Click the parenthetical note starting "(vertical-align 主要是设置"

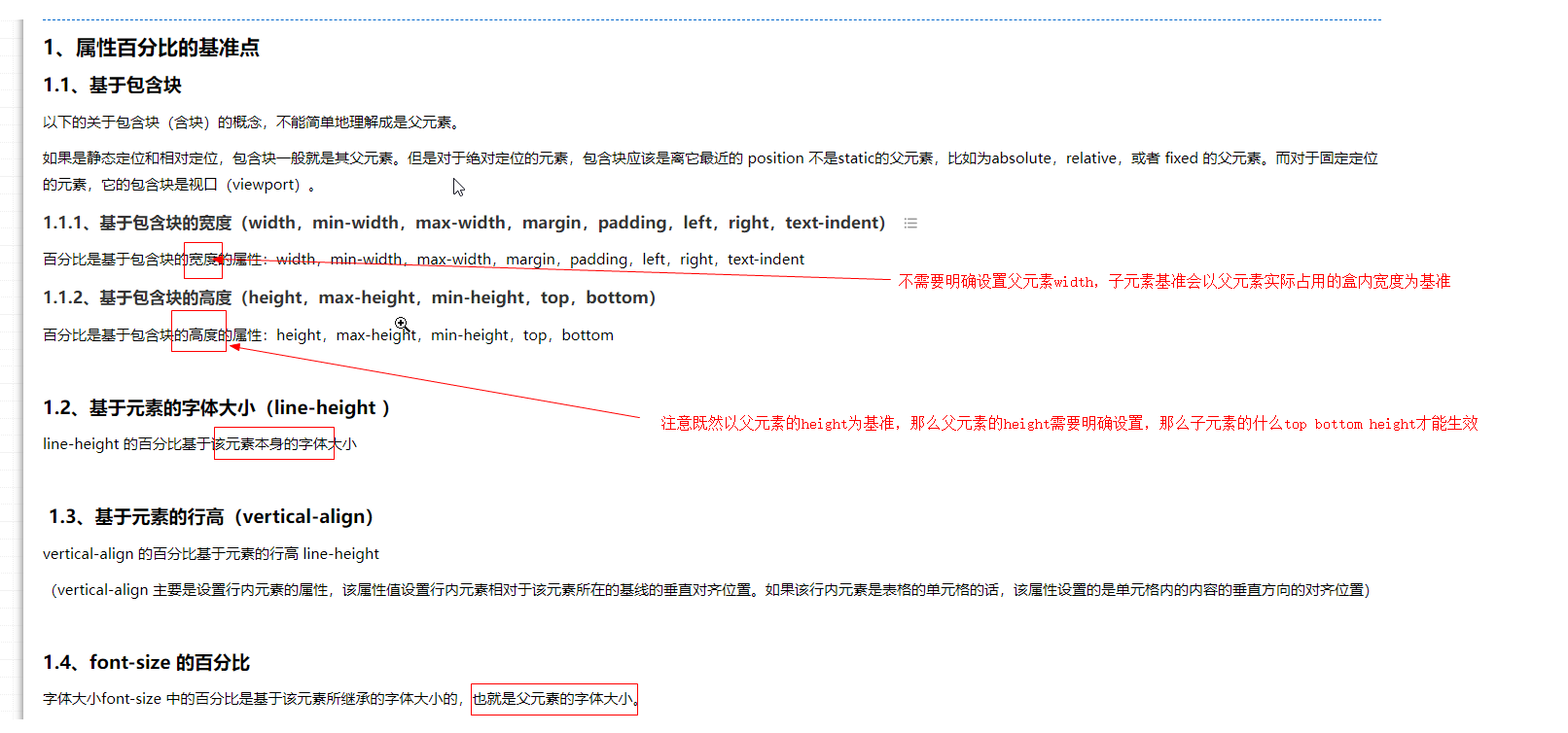point(709,590)
